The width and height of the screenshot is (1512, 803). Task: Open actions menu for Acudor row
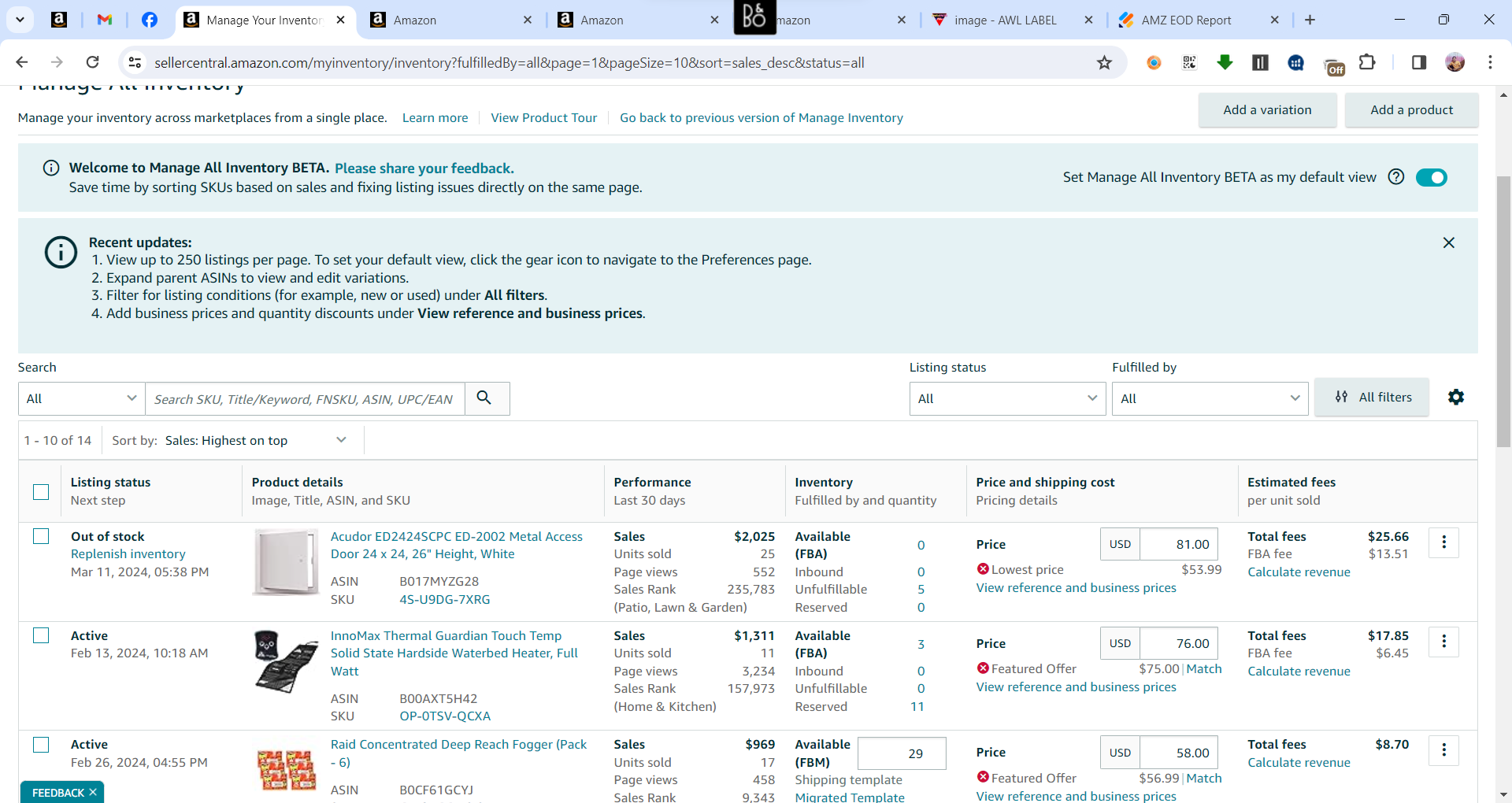point(1443,542)
